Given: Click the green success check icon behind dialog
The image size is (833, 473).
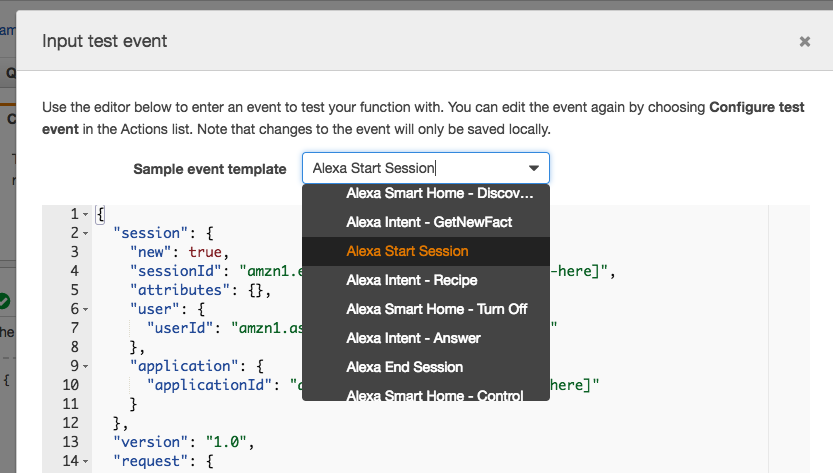Looking at the screenshot, I should tap(4, 301).
